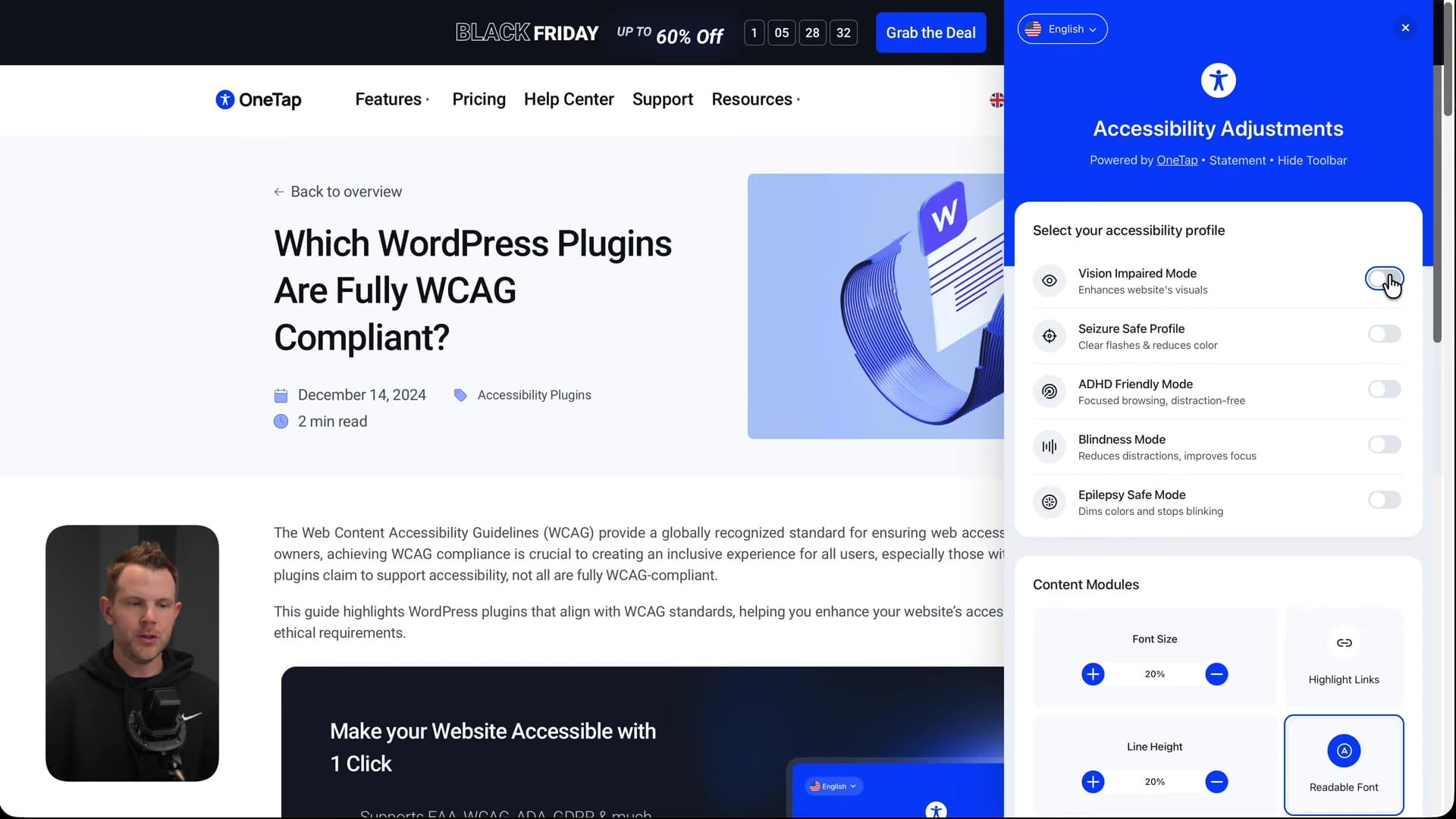Go to Help Center
Screen dimensions: 1456x819
click(x=569, y=99)
